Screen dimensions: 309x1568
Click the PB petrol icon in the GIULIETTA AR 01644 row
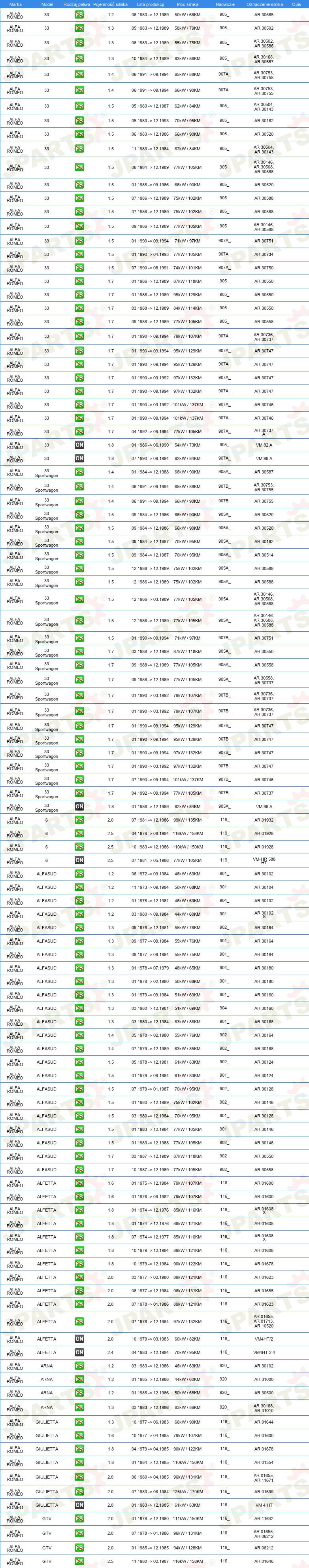point(79,1422)
